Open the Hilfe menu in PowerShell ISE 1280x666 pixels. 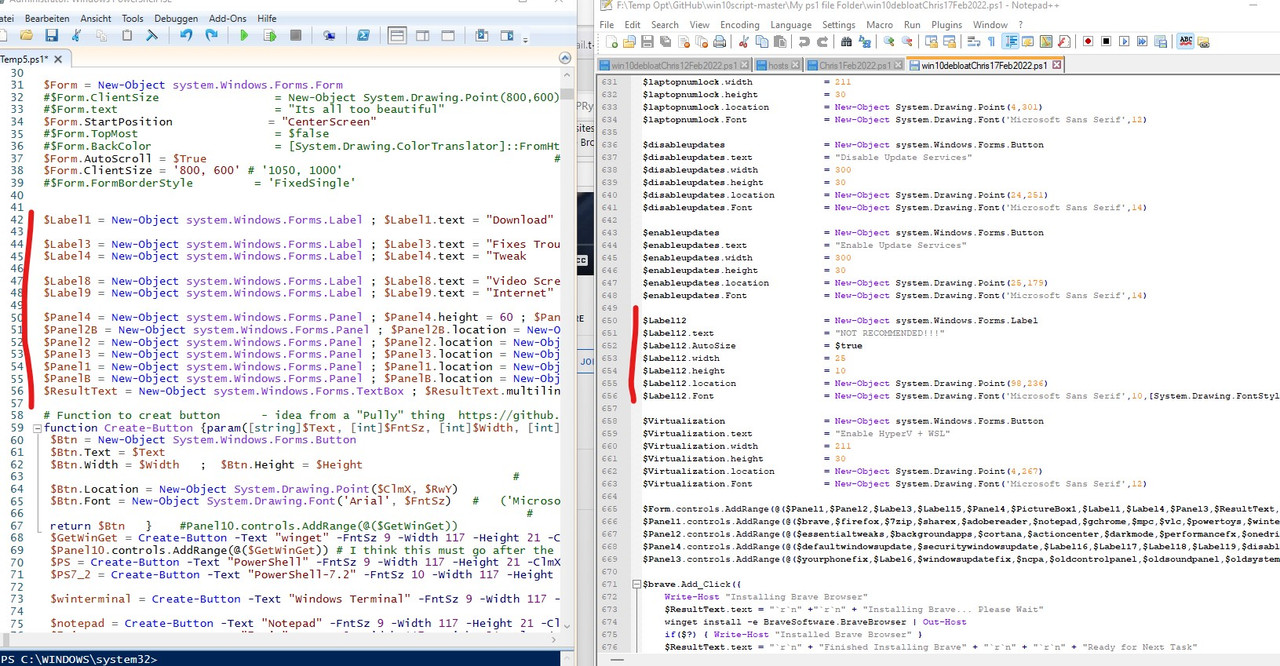click(267, 18)
